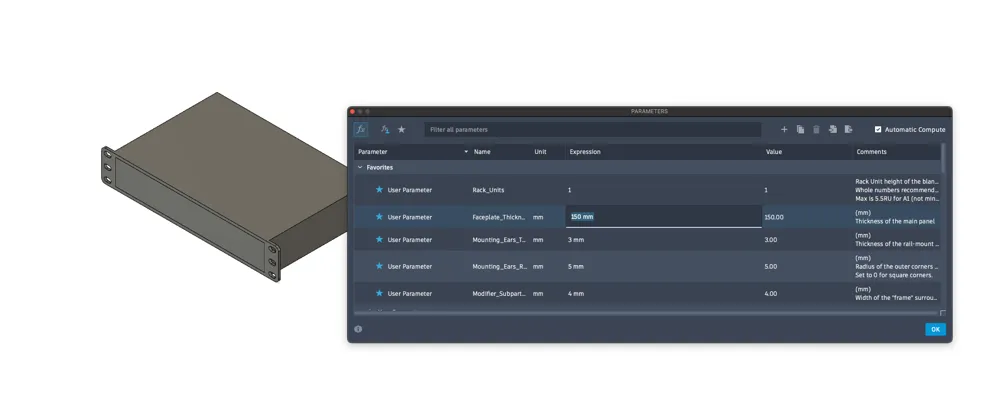Click the delete parameter trash icon
1000x397 pixels.
[x=816, y=130]
